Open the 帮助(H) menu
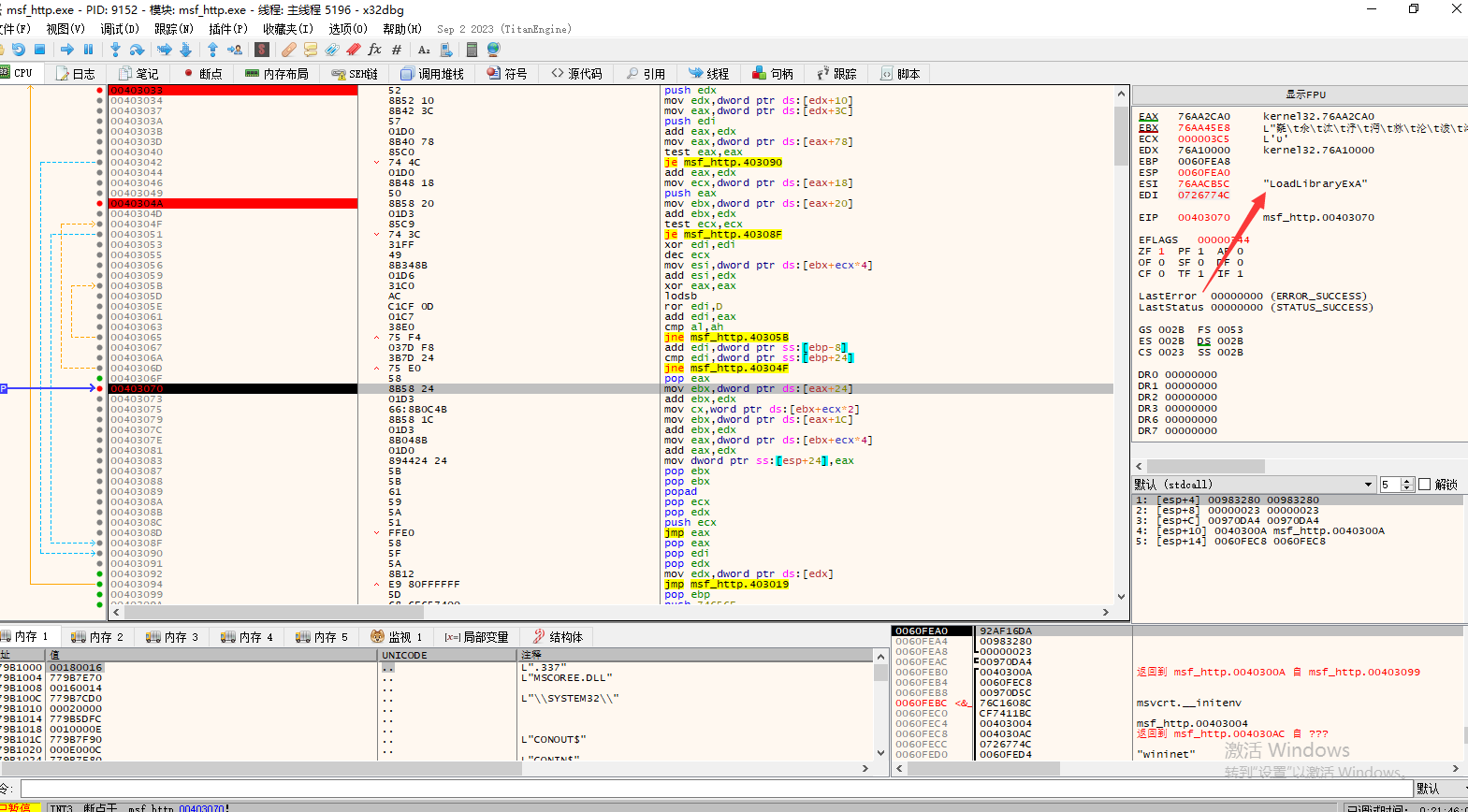Screen dimensions: 1468x812 402,29
